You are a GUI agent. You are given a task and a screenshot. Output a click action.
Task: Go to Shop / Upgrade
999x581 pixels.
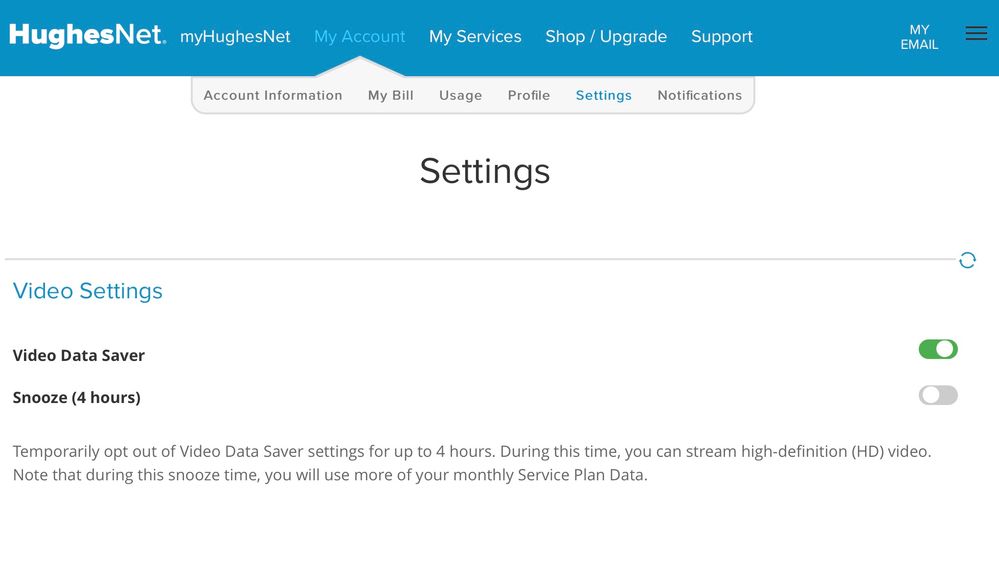(606, 37)
